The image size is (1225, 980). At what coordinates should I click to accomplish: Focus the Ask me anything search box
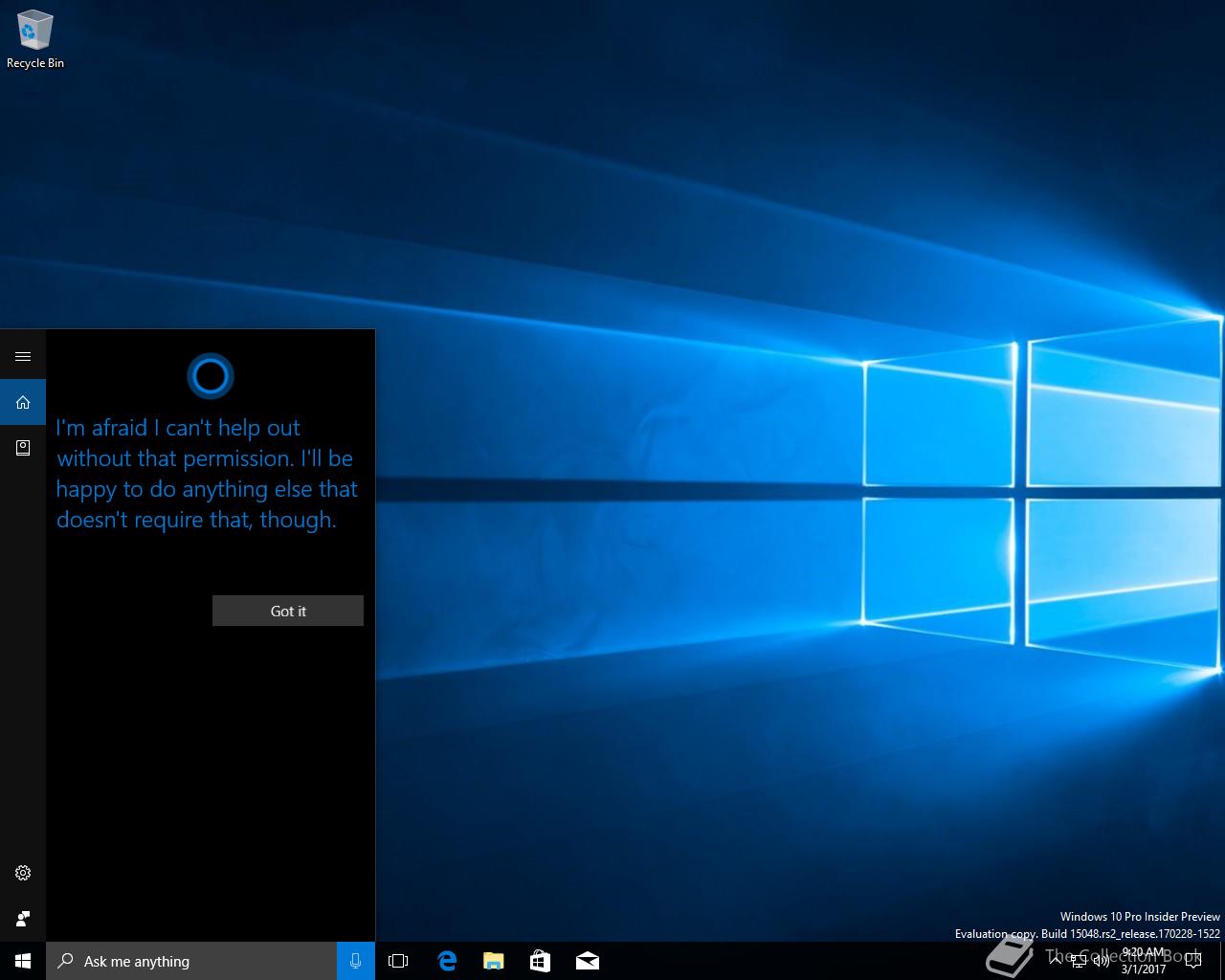click(x=191, y=961)
